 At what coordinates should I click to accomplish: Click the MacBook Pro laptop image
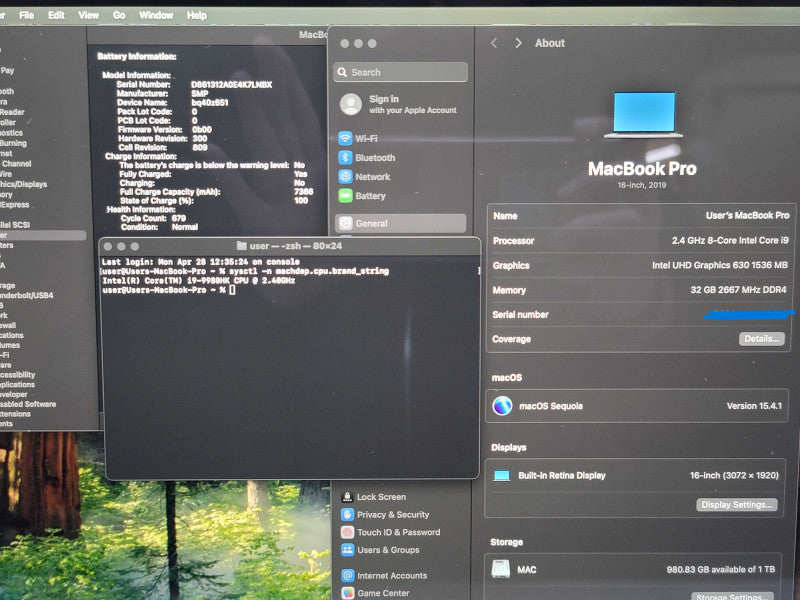644,114
